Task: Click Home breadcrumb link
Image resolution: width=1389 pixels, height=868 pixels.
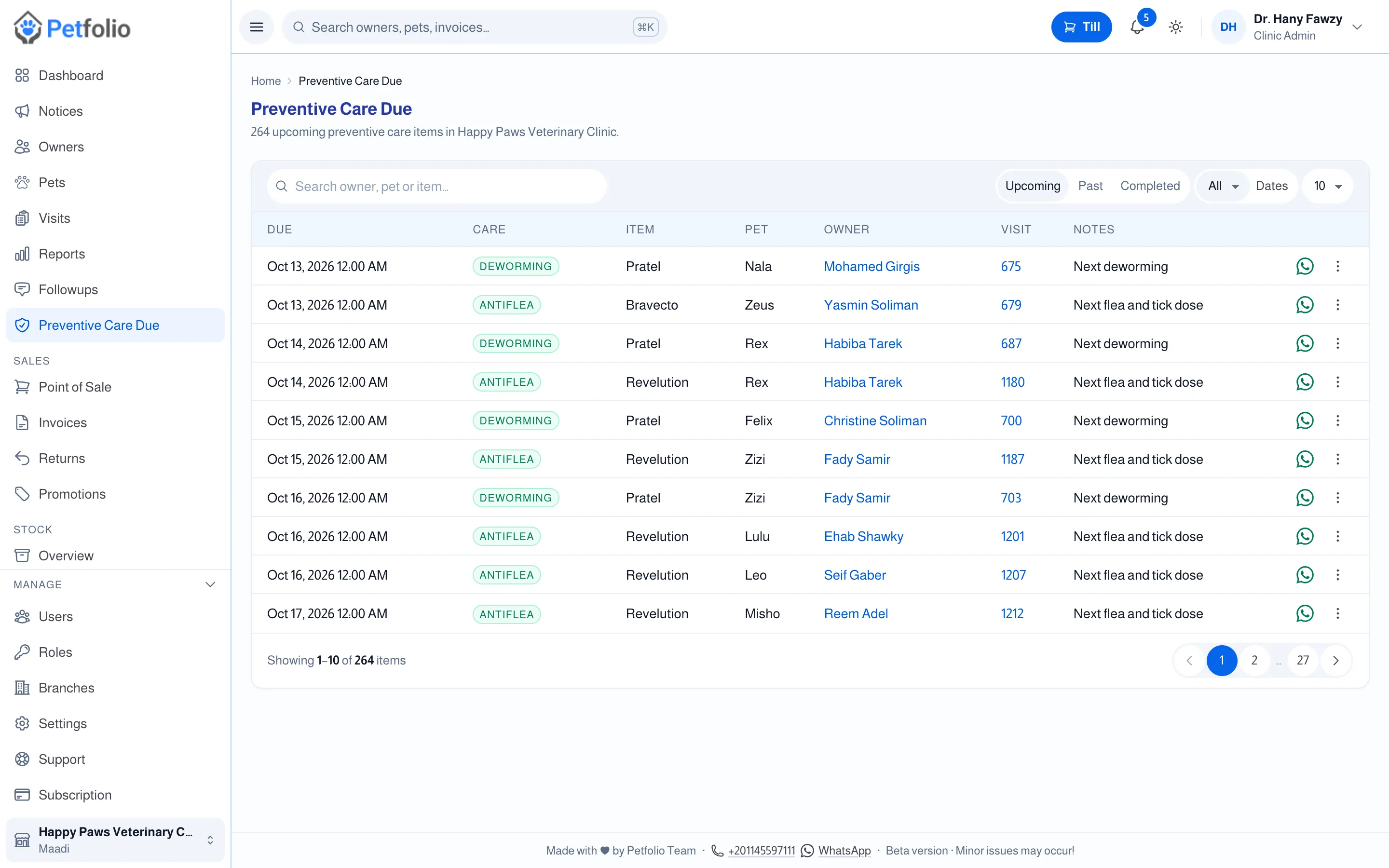Action: tap(266, 81)
